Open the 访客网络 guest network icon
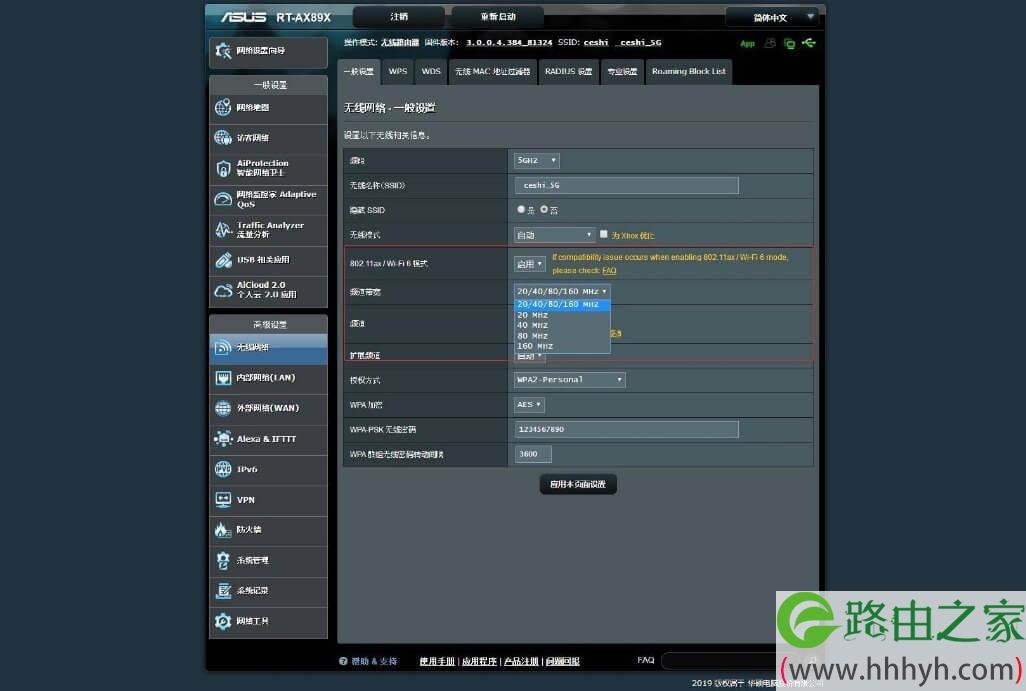Image resolution: width=1026 pixels, height=691 pixels. 223,137
